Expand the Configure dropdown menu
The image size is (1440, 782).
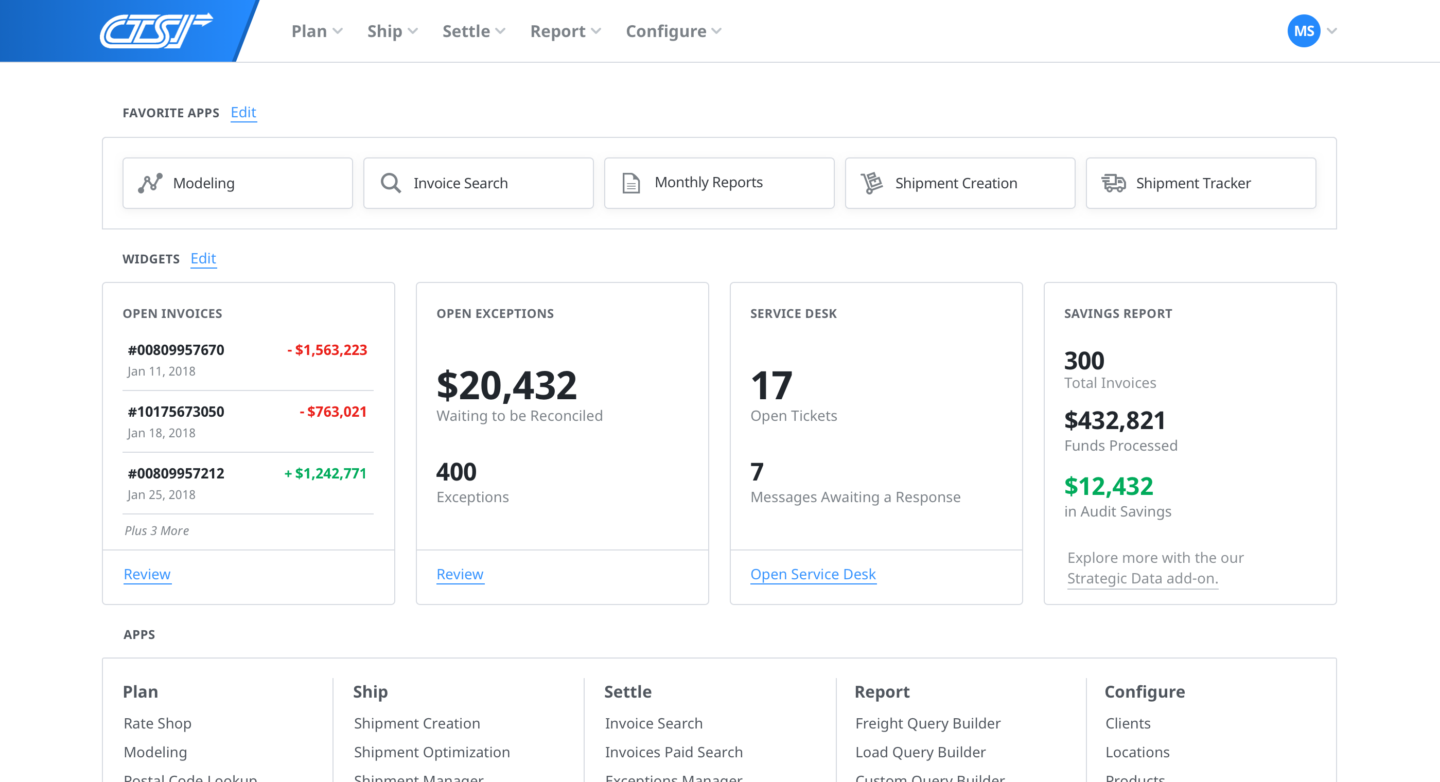(673, 31)
